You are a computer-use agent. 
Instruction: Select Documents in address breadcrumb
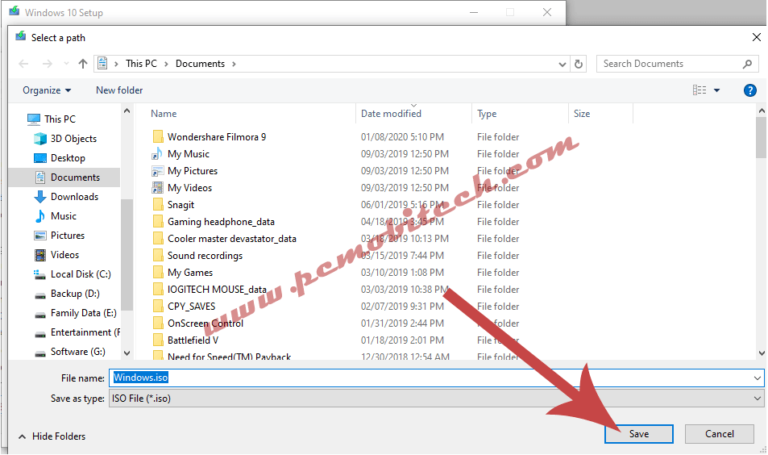(x=200, y=64)
